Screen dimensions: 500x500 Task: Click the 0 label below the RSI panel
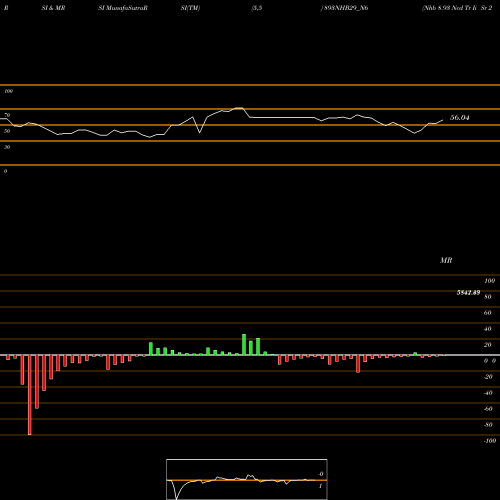coord(5,171)
